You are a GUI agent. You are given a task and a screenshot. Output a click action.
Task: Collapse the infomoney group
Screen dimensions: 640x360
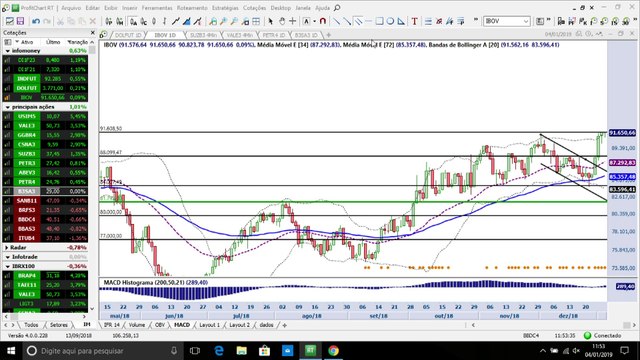(x=7, y=51)
